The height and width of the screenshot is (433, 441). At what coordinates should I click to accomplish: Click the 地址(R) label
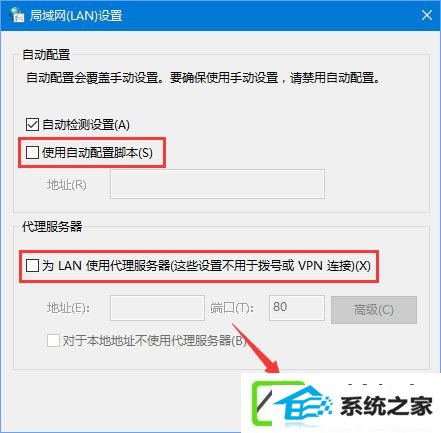point(67,184)
